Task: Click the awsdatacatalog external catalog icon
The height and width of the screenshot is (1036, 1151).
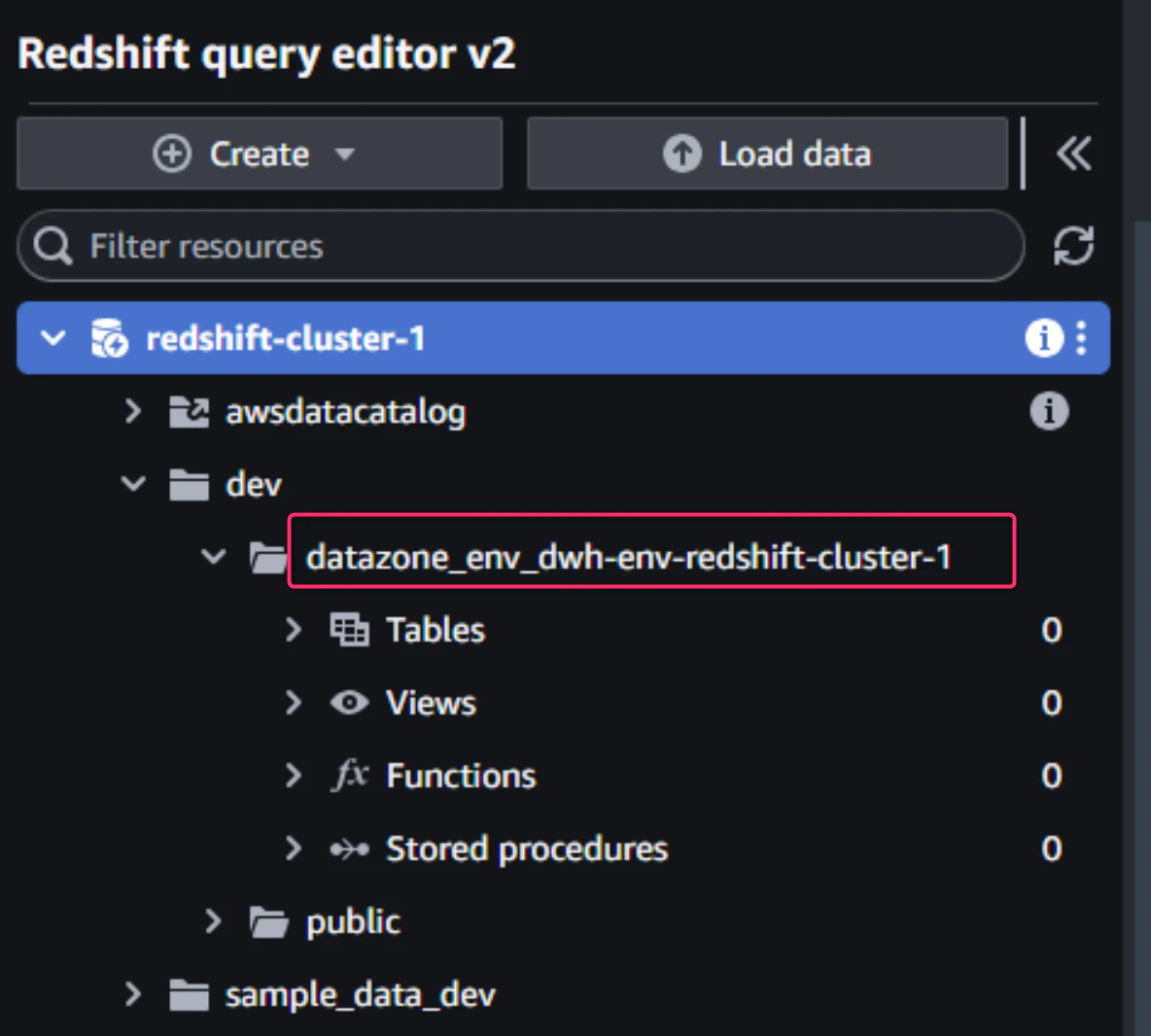Action: click(189, 412)
